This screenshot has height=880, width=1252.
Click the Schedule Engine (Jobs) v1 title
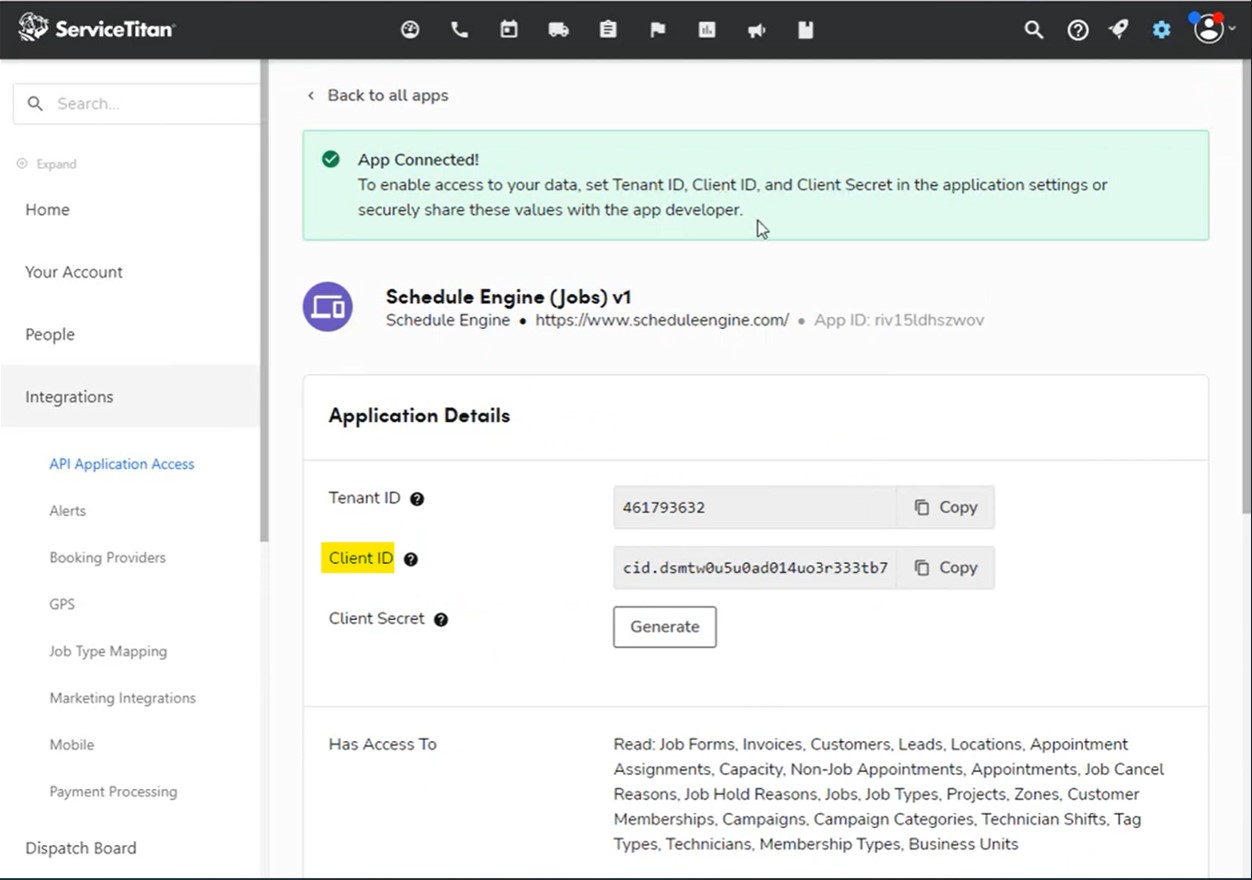pyautogui.click(x=509, y=296)
